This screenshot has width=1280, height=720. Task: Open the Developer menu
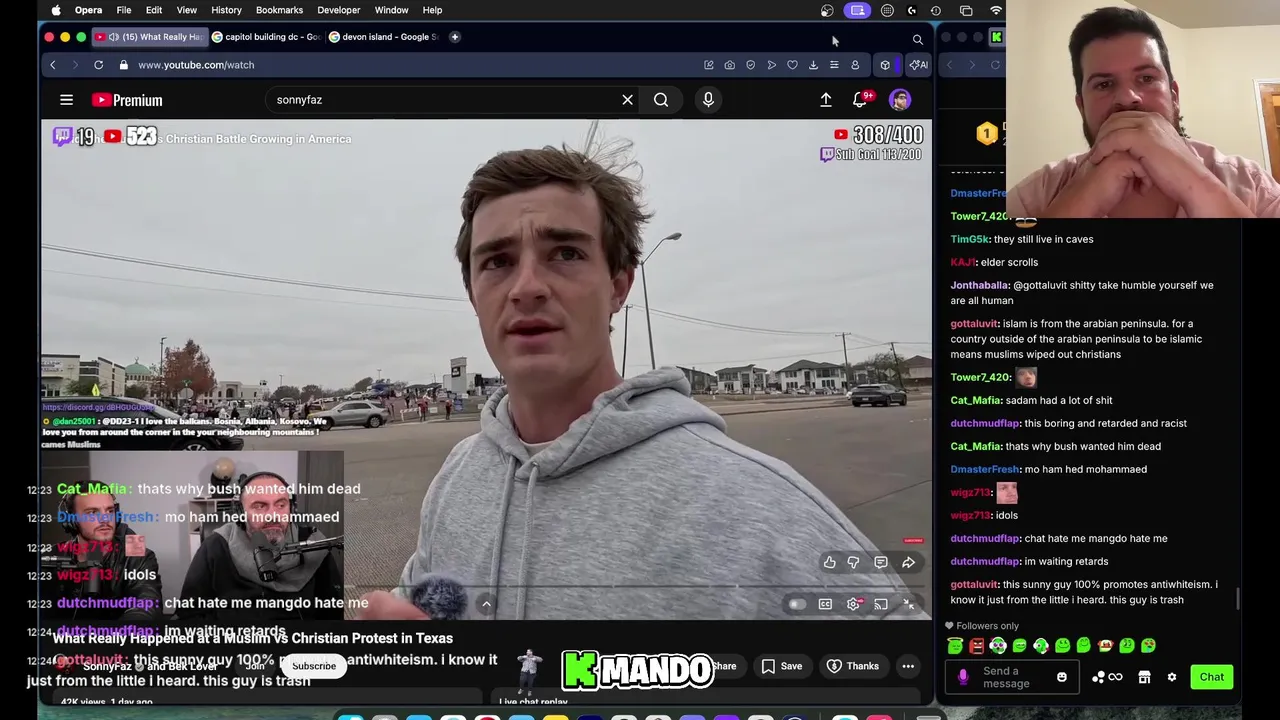[x=338, y=10]
